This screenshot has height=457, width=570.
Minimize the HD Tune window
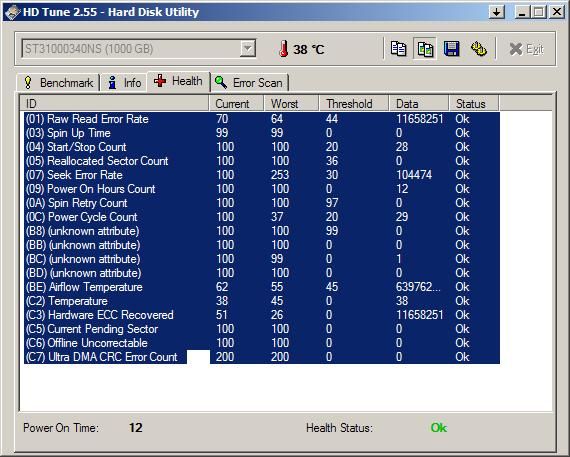tap(522, 12)
